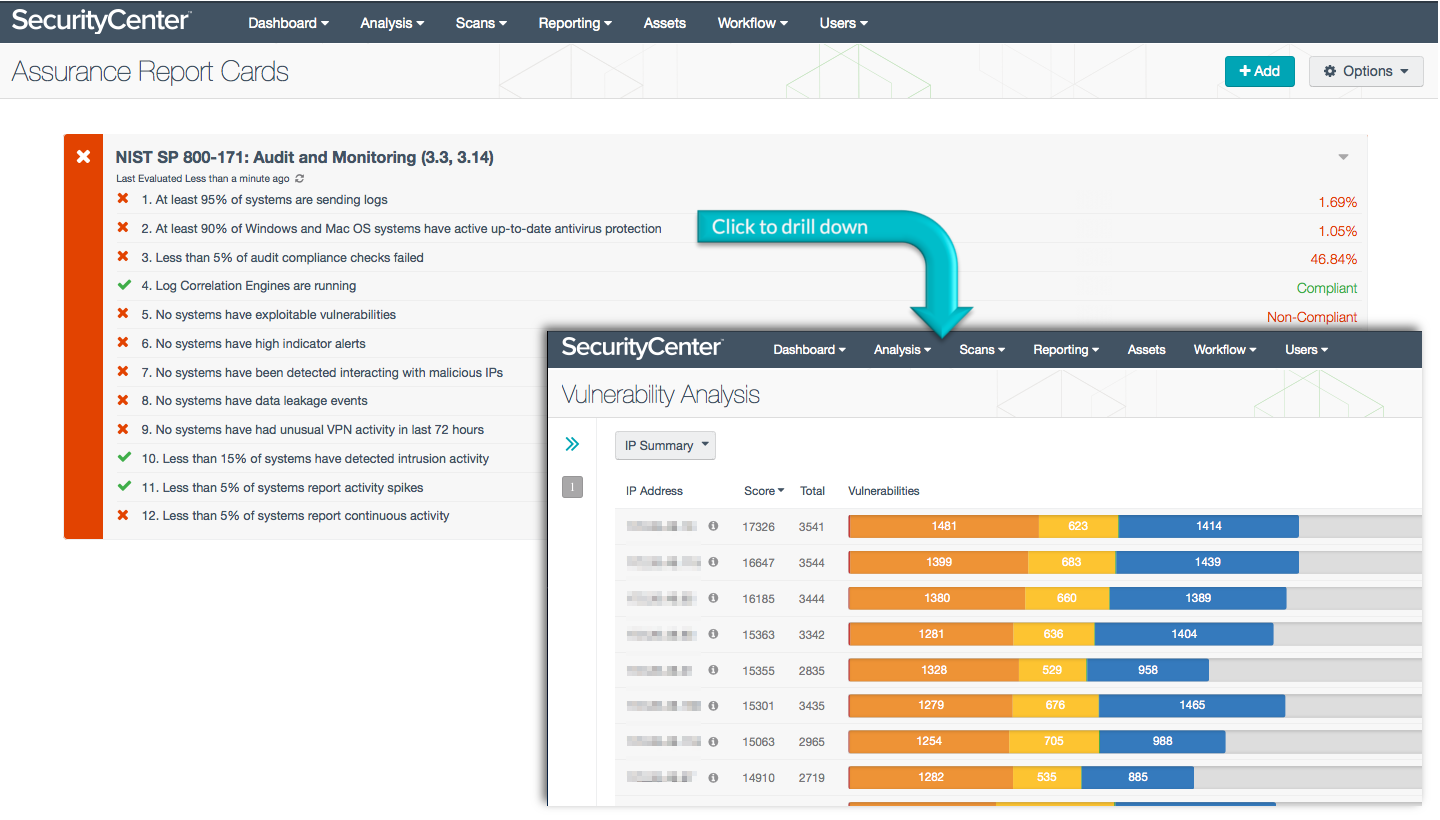This screenshot has width=1440, height=820.
Task: Click the SecurityCenter logo in the back window
Action: (101, 21)
